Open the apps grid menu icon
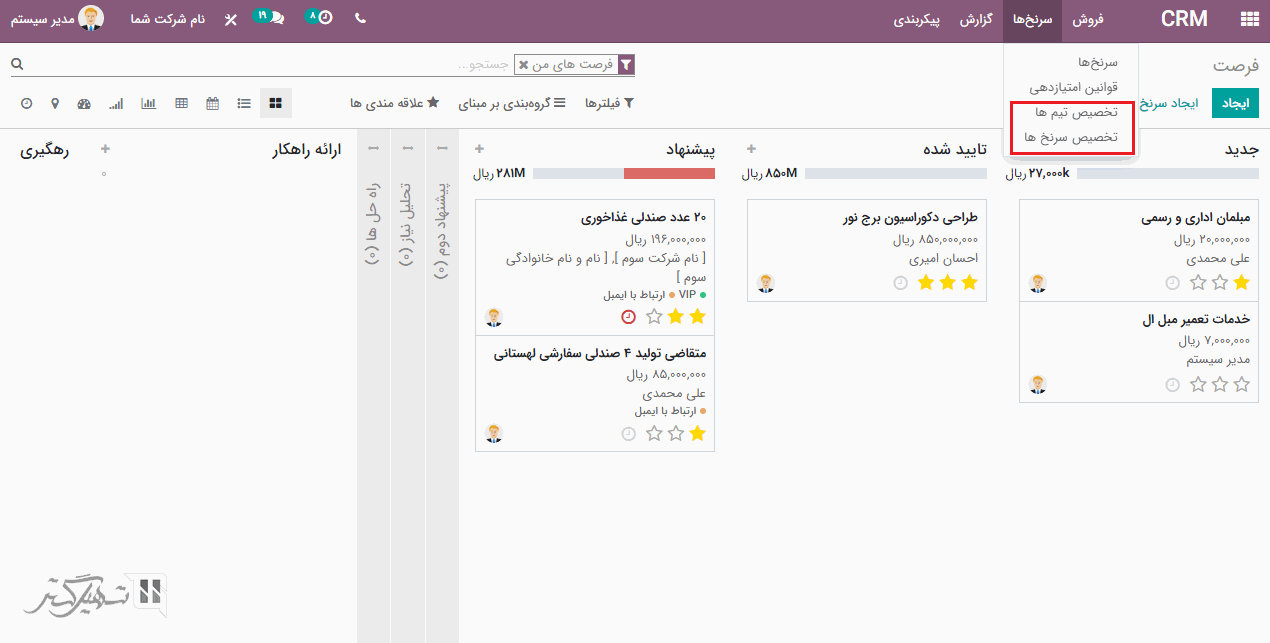 pos(1249,19)
